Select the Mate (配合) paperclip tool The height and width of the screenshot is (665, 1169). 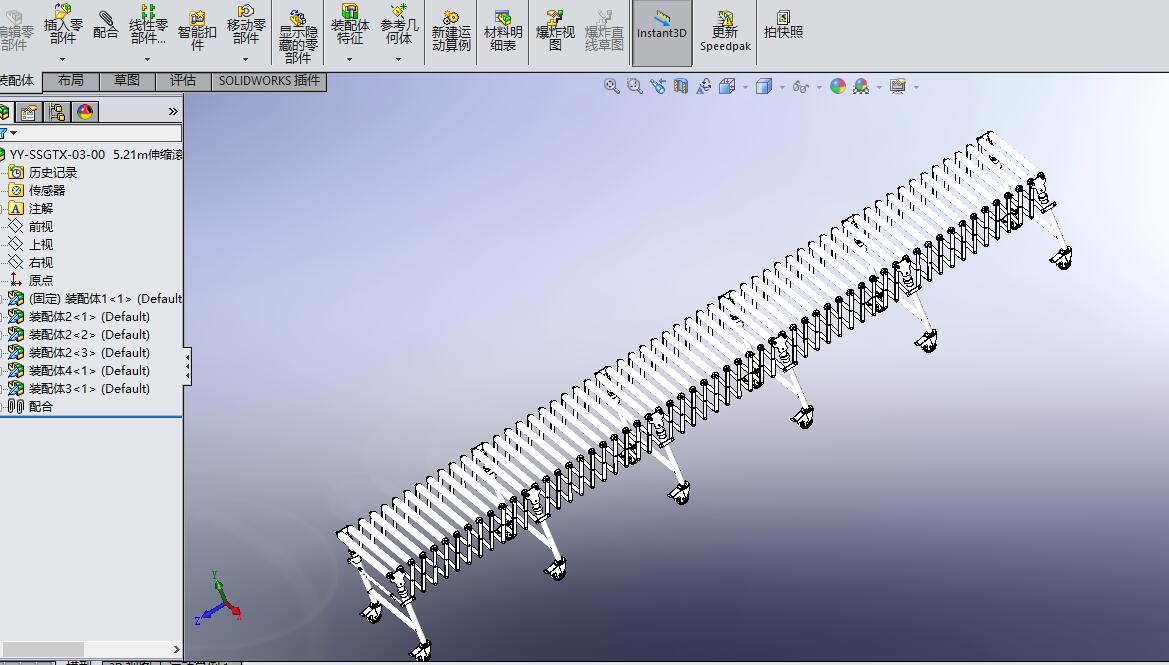(106, 25)
